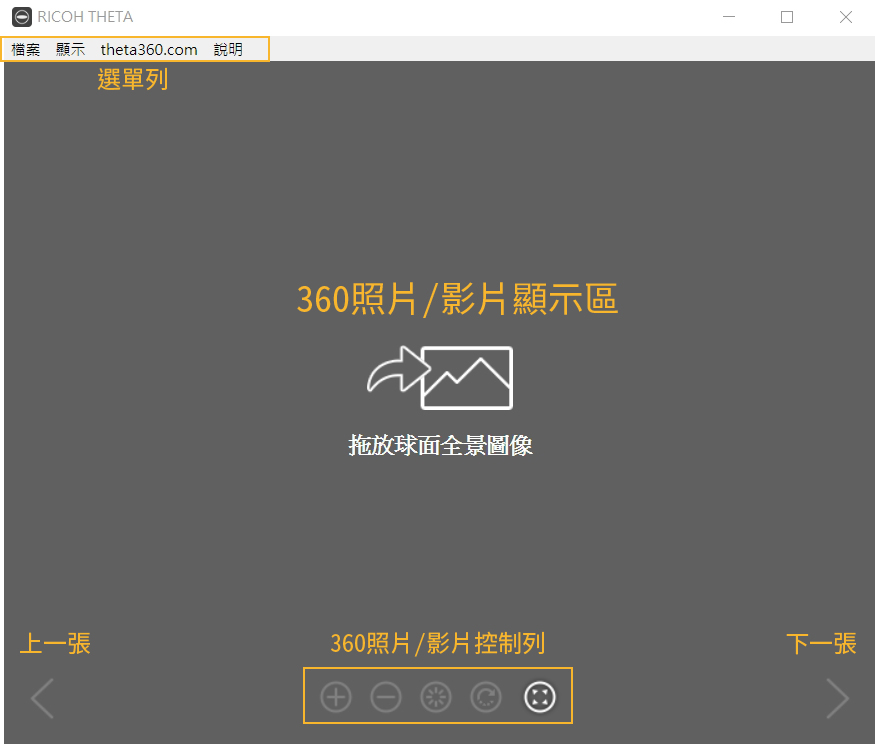Screen dimensions: 875x744
Task: Click the zoom in plus icon
Action: point(336,697)
